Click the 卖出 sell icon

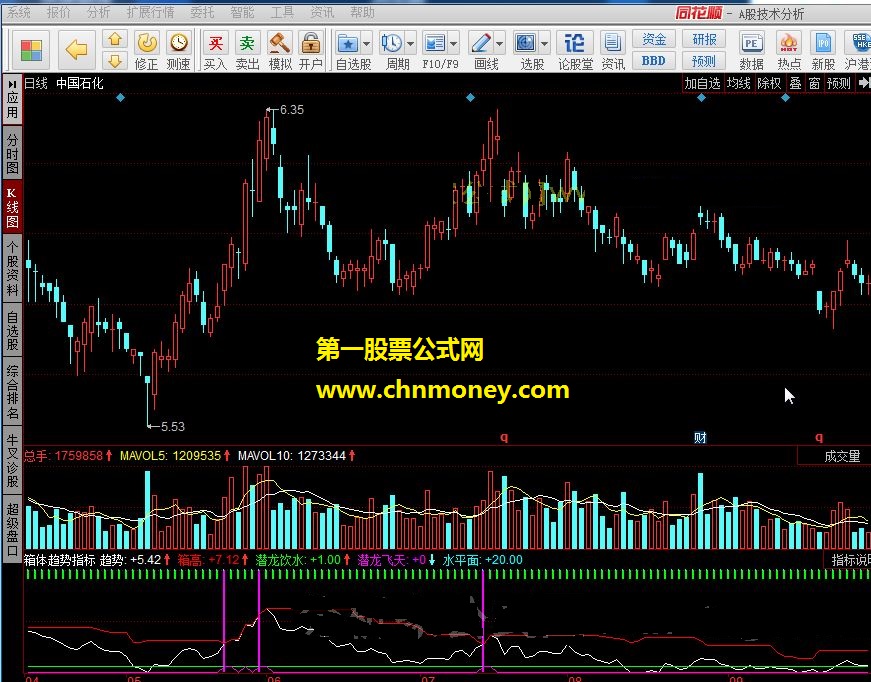tap(247, 43)
